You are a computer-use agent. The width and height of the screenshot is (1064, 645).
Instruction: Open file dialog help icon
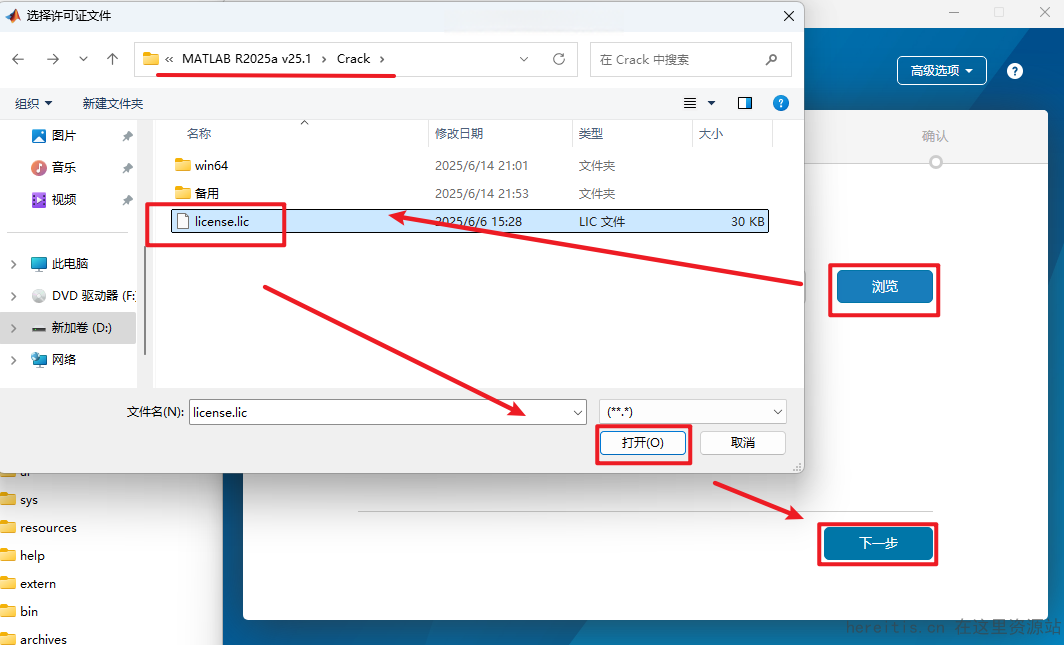point(781,103)
